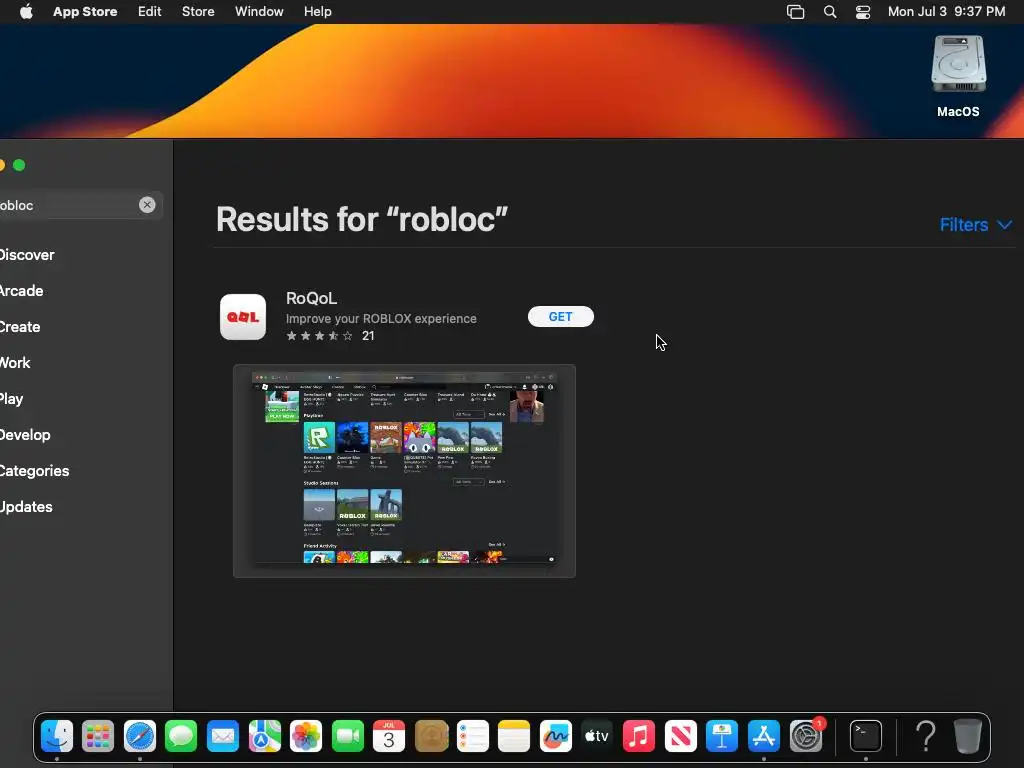Open Stage Manager icon in menu bar
This screenshot has width=1024, height=768.
click(795, 12)
